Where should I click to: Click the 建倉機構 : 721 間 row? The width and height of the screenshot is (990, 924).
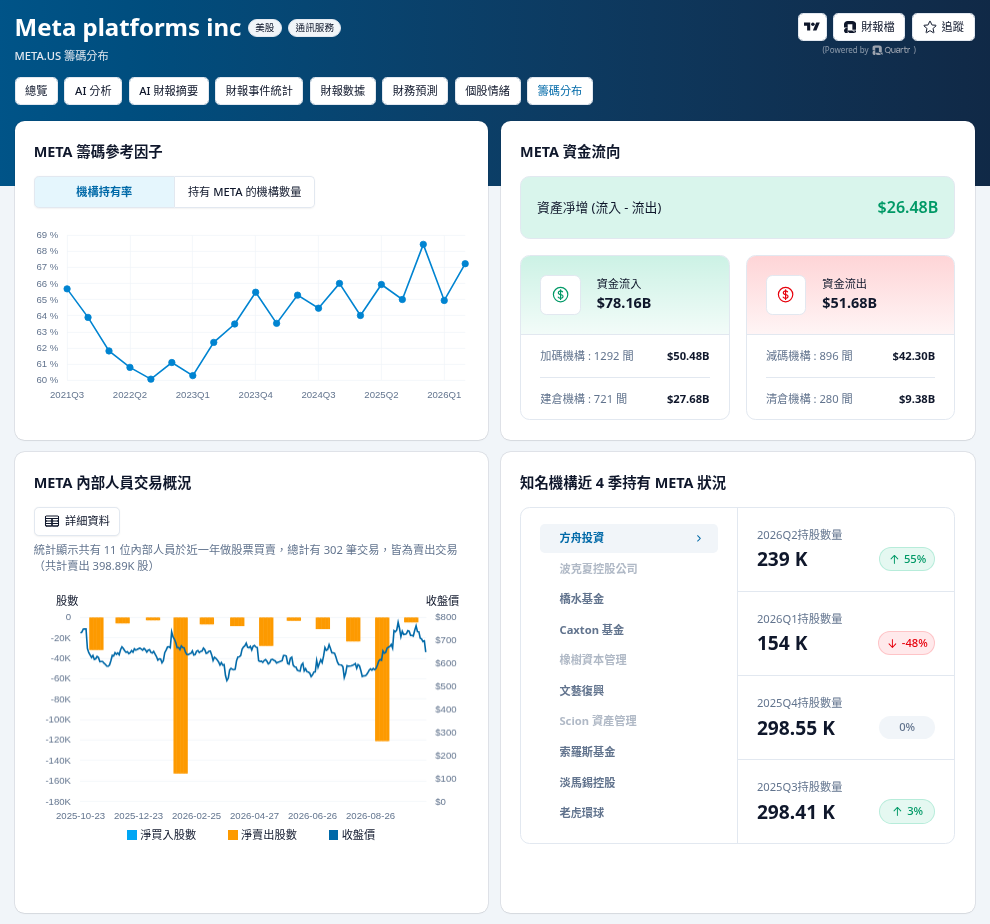click(x=624, y=399)
